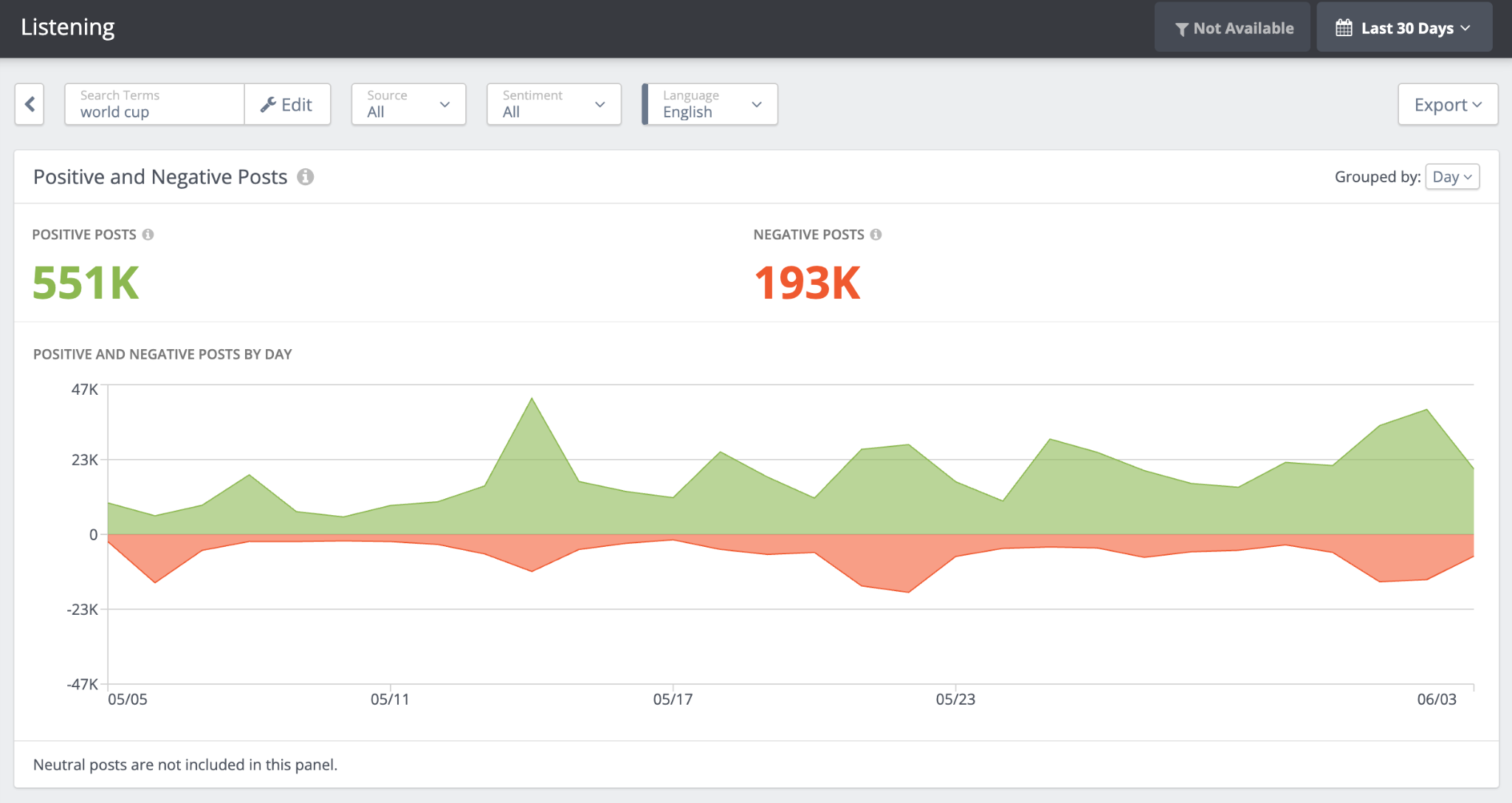Click the Neutral posts are not included note
Viewport: 1512px width, 803px height.
pos(185,765)
